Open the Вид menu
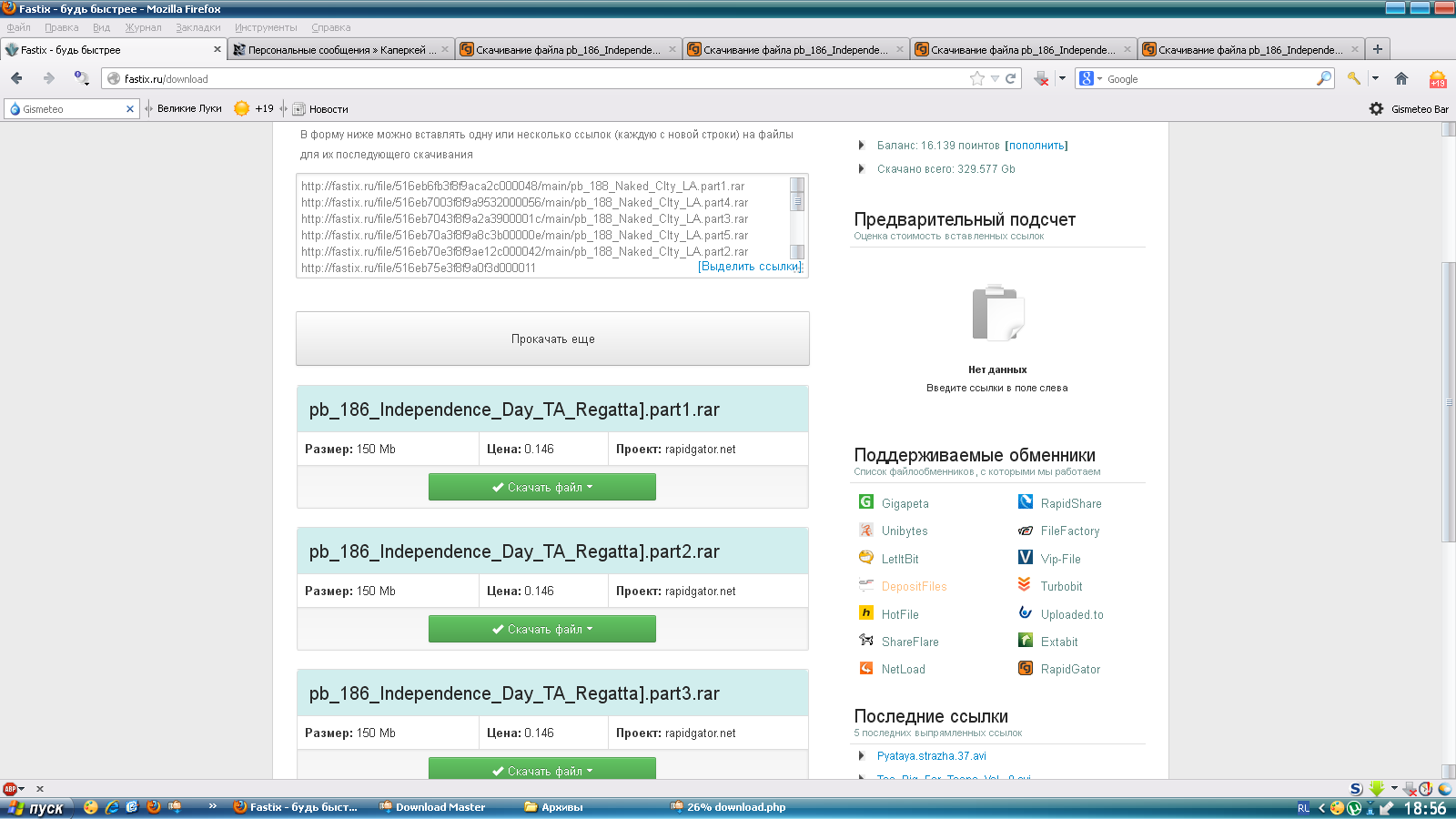Image resolution: width=1456 pixels, height=819 pixels. coord(101,27)
